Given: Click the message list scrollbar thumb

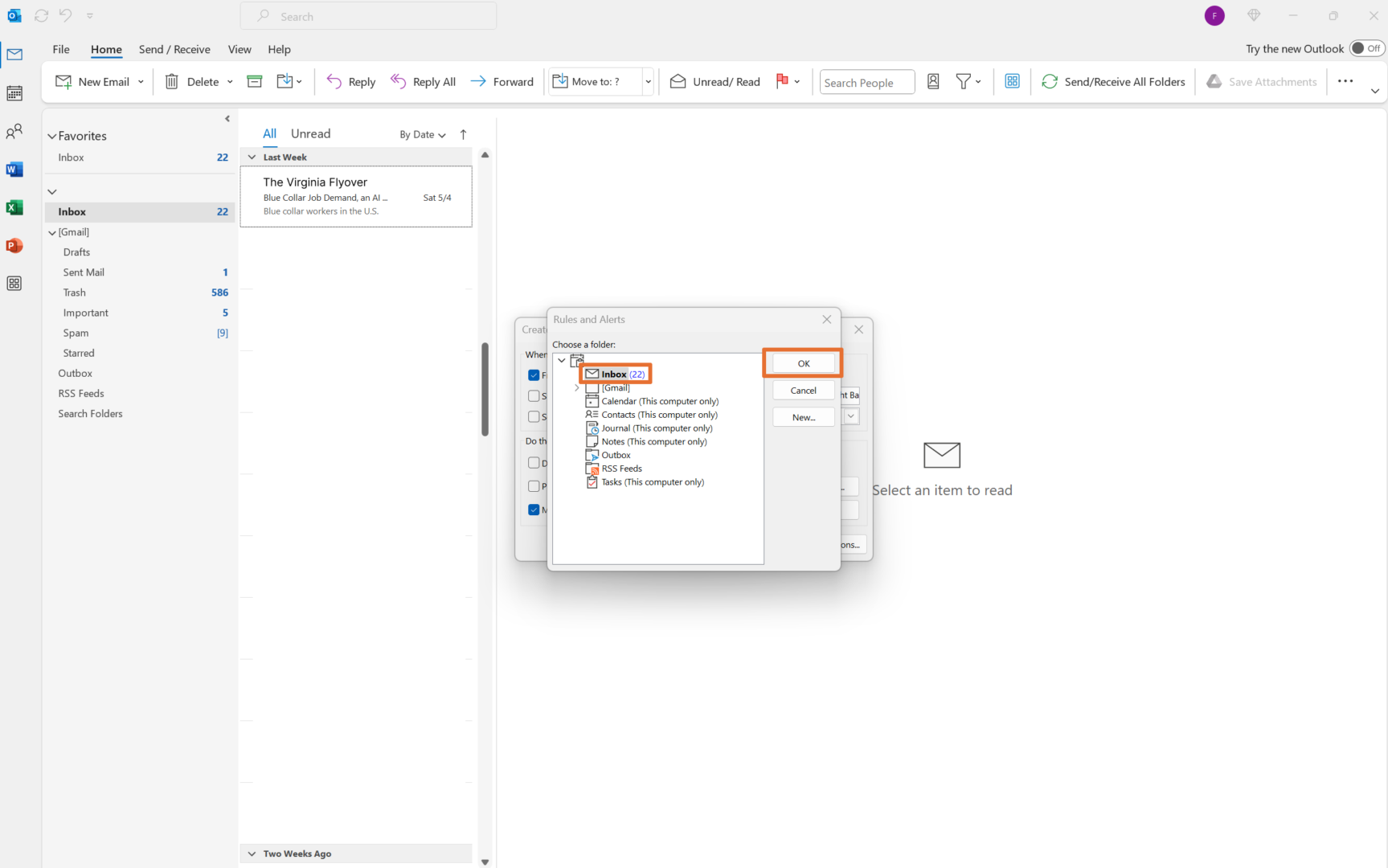Looking at the screenshot, I should tap(485, 389).
